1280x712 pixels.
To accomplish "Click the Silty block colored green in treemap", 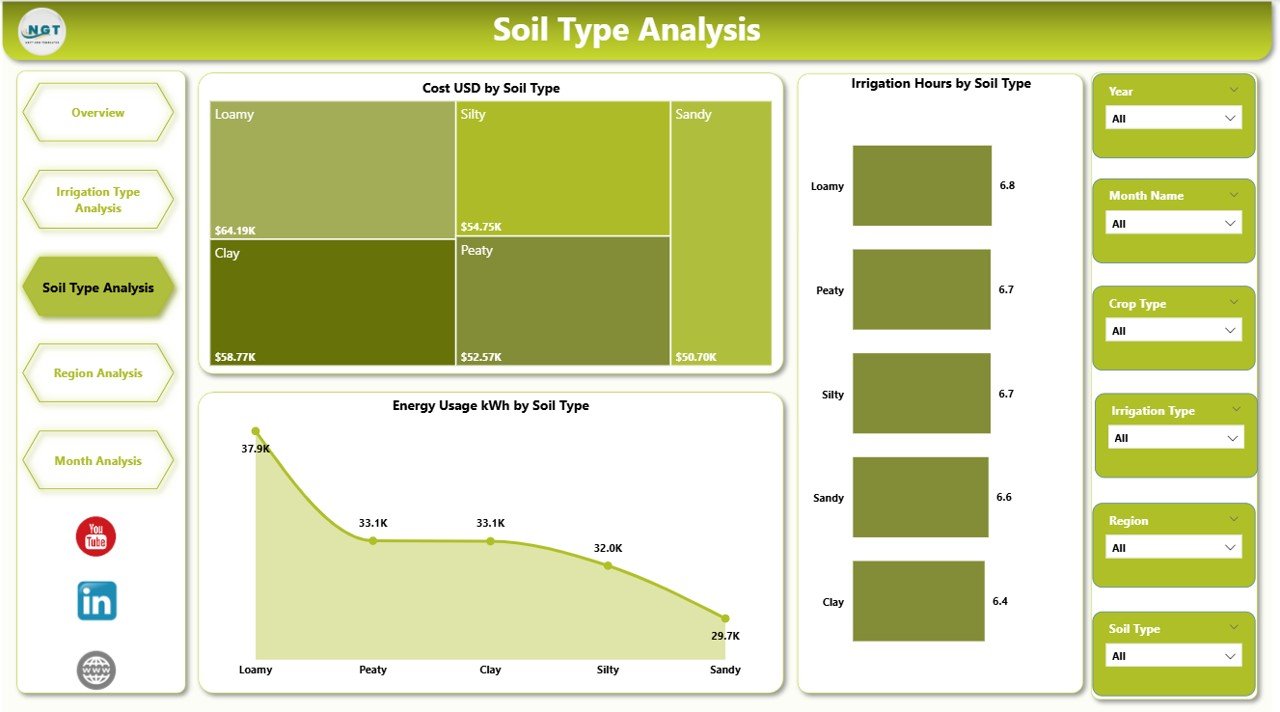I will point(562,165).
